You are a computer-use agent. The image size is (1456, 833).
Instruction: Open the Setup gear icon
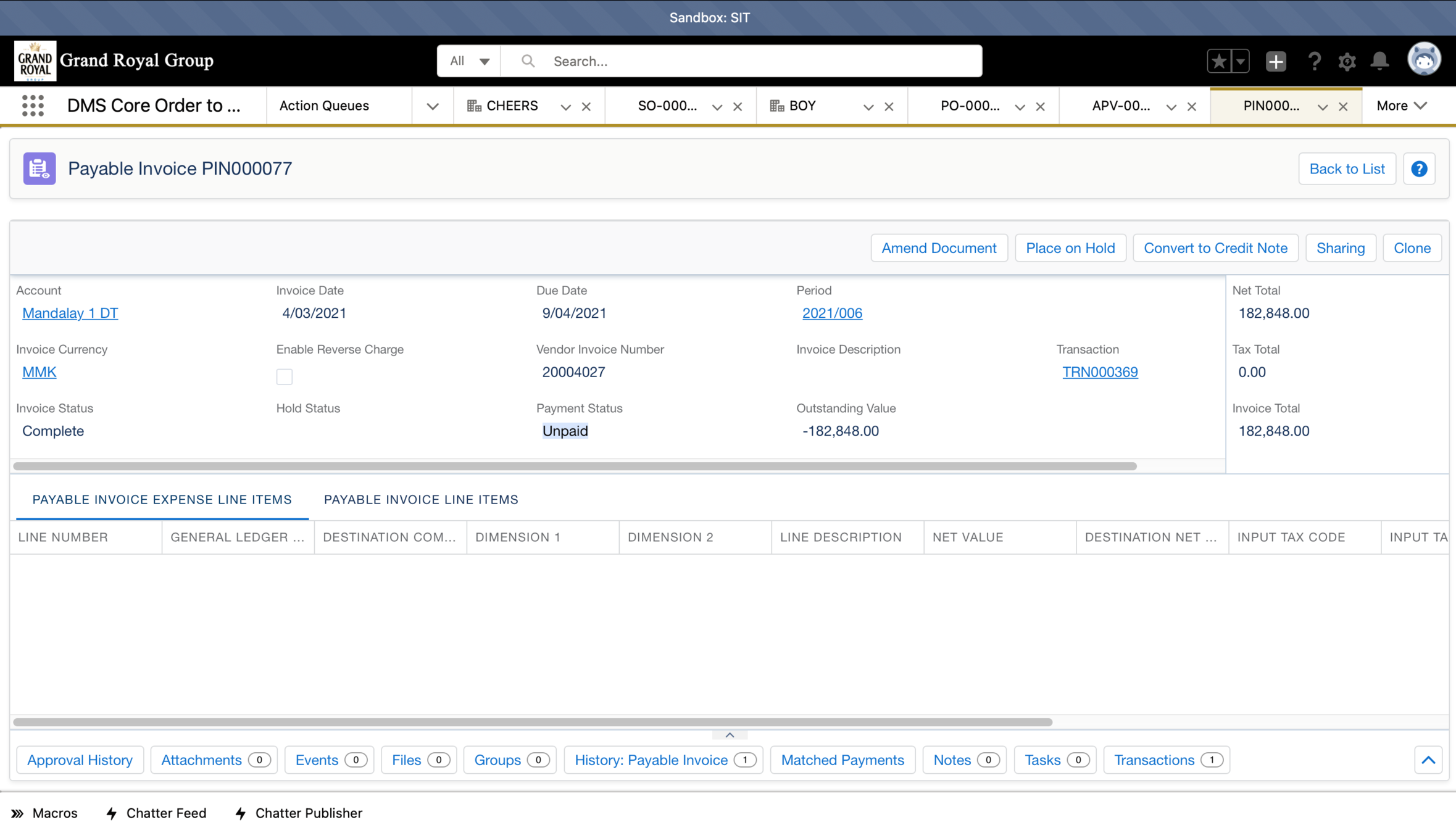(1347, 61)
